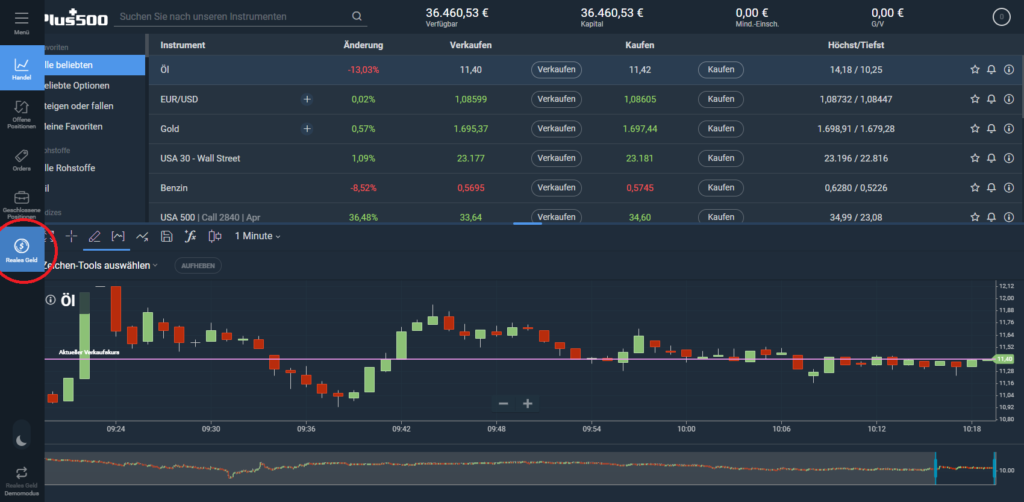The width and height of the screenshot is (1024, 502).
Task: Click the 11,40 current price marker
Action: [1002, 359]
